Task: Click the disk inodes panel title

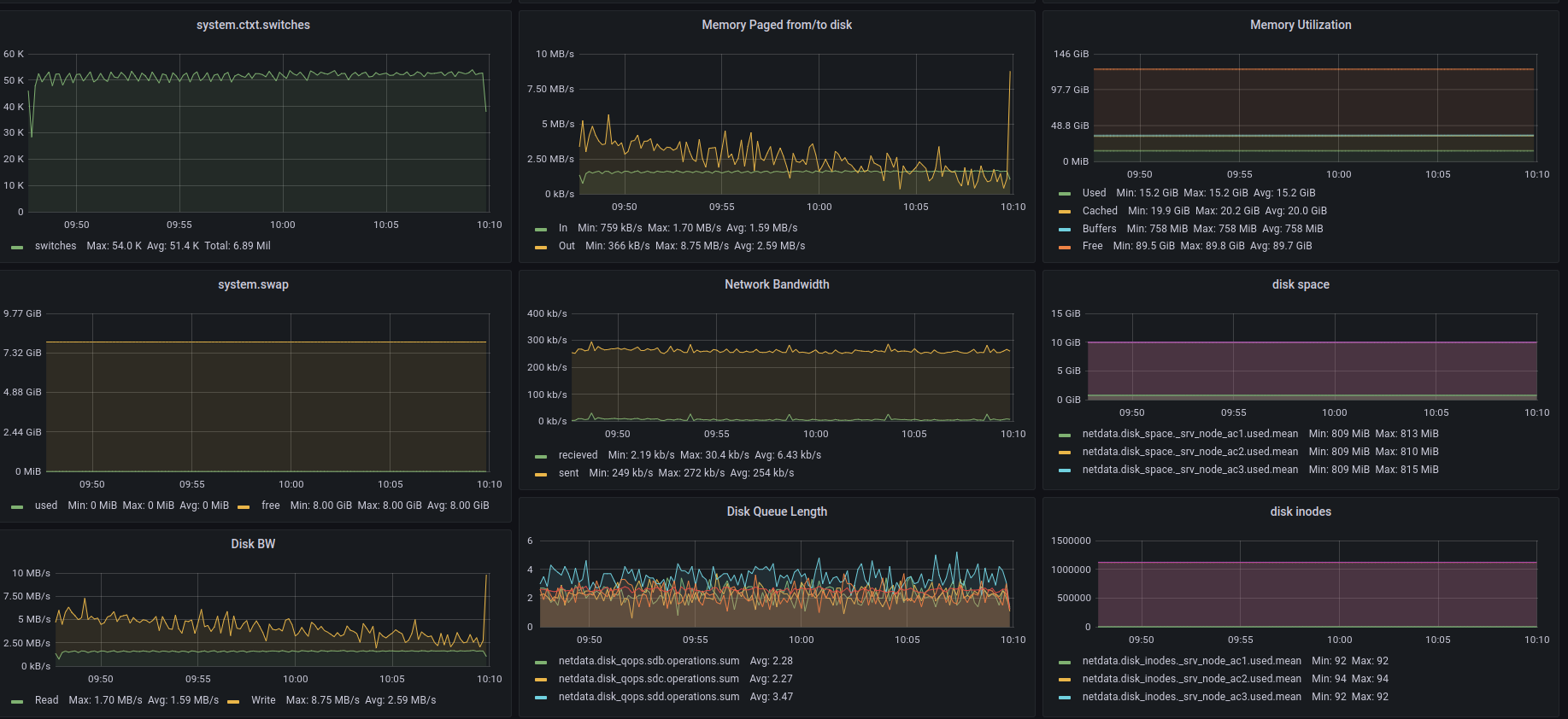Action: click(x=1300, y=511)
